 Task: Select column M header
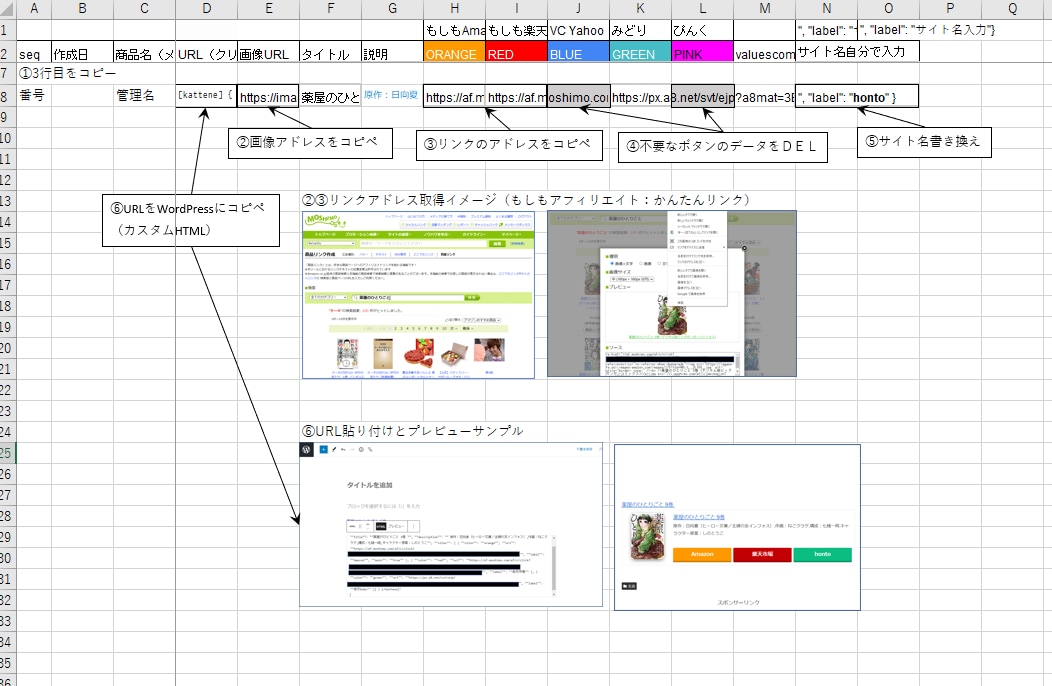764,9
